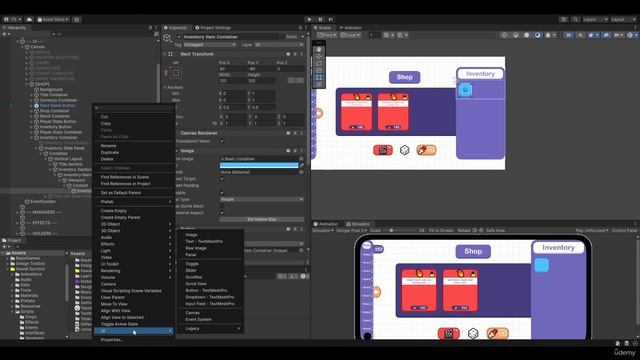640x360 pixels.
Task: Click the blue Image color swatch
Action: 259,165
